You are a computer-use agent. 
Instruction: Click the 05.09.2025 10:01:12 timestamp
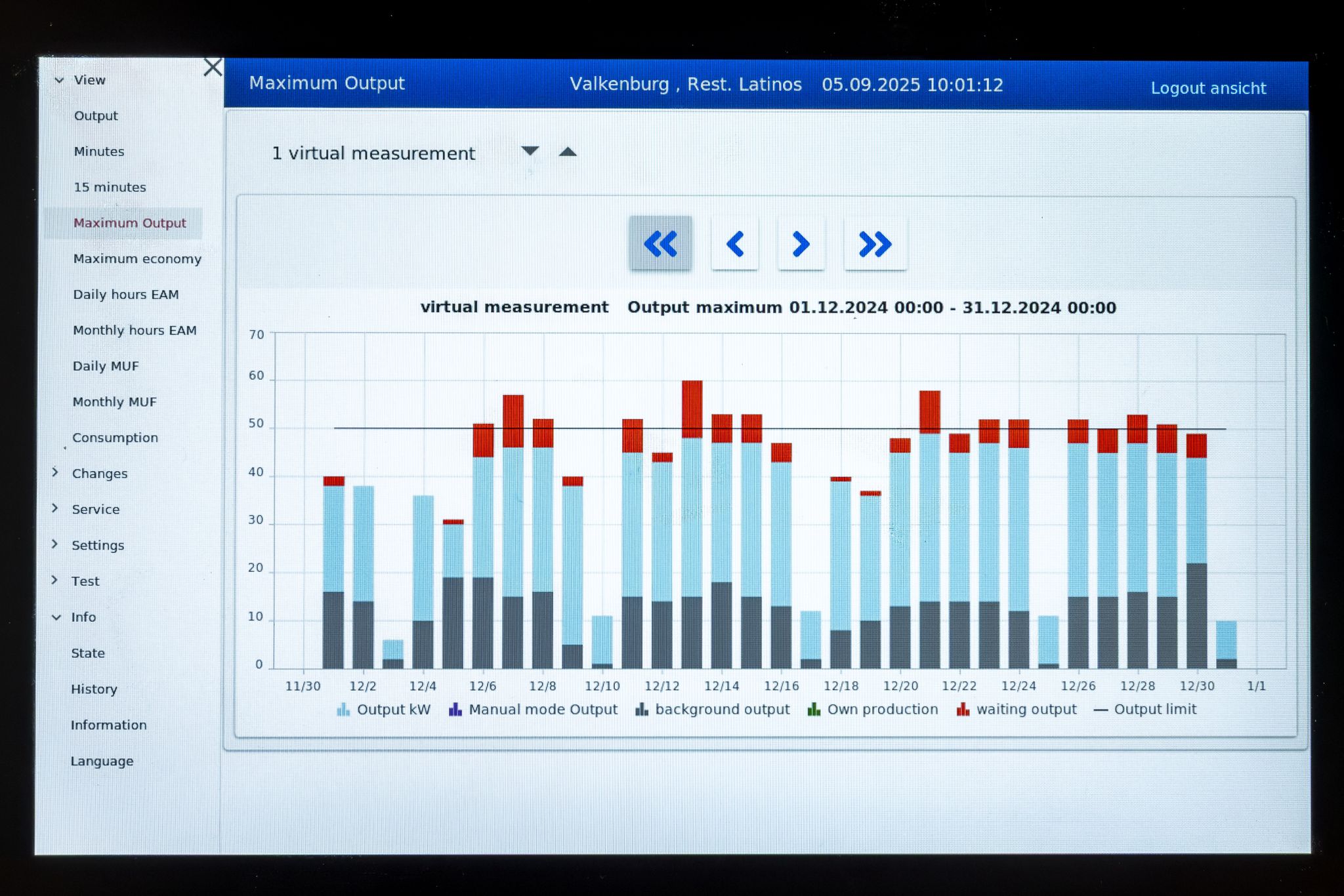[912, 85]
